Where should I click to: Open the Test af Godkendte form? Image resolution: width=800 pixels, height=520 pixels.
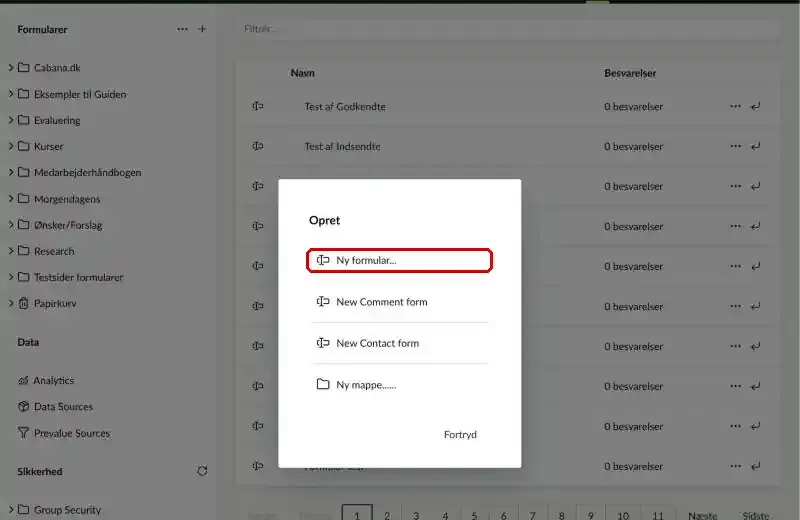[x=345, y=107]
